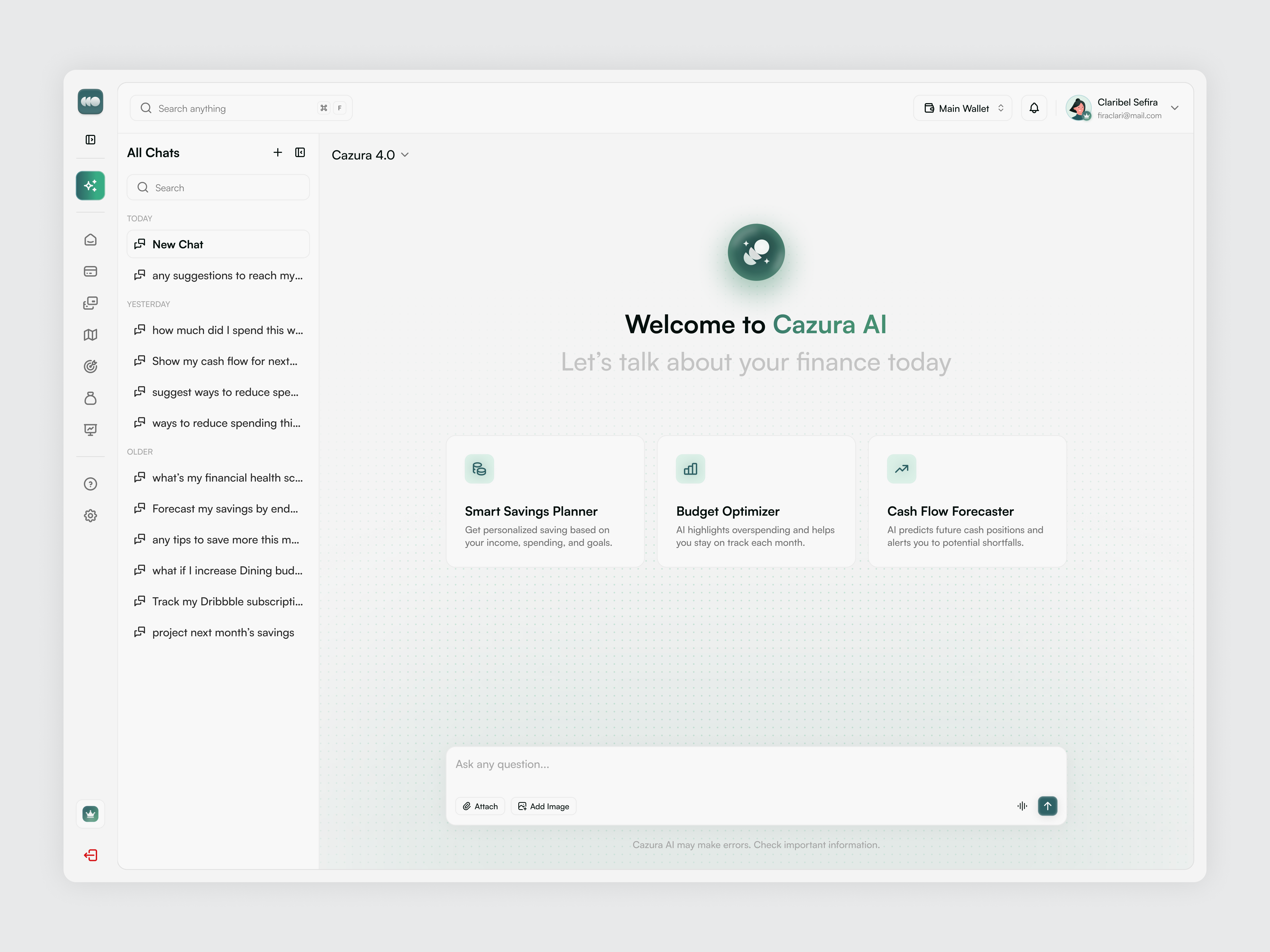Viewport: 1270px width, 952px height.
Task: Select the Savings money bag icon
Action: pos(90,398)
